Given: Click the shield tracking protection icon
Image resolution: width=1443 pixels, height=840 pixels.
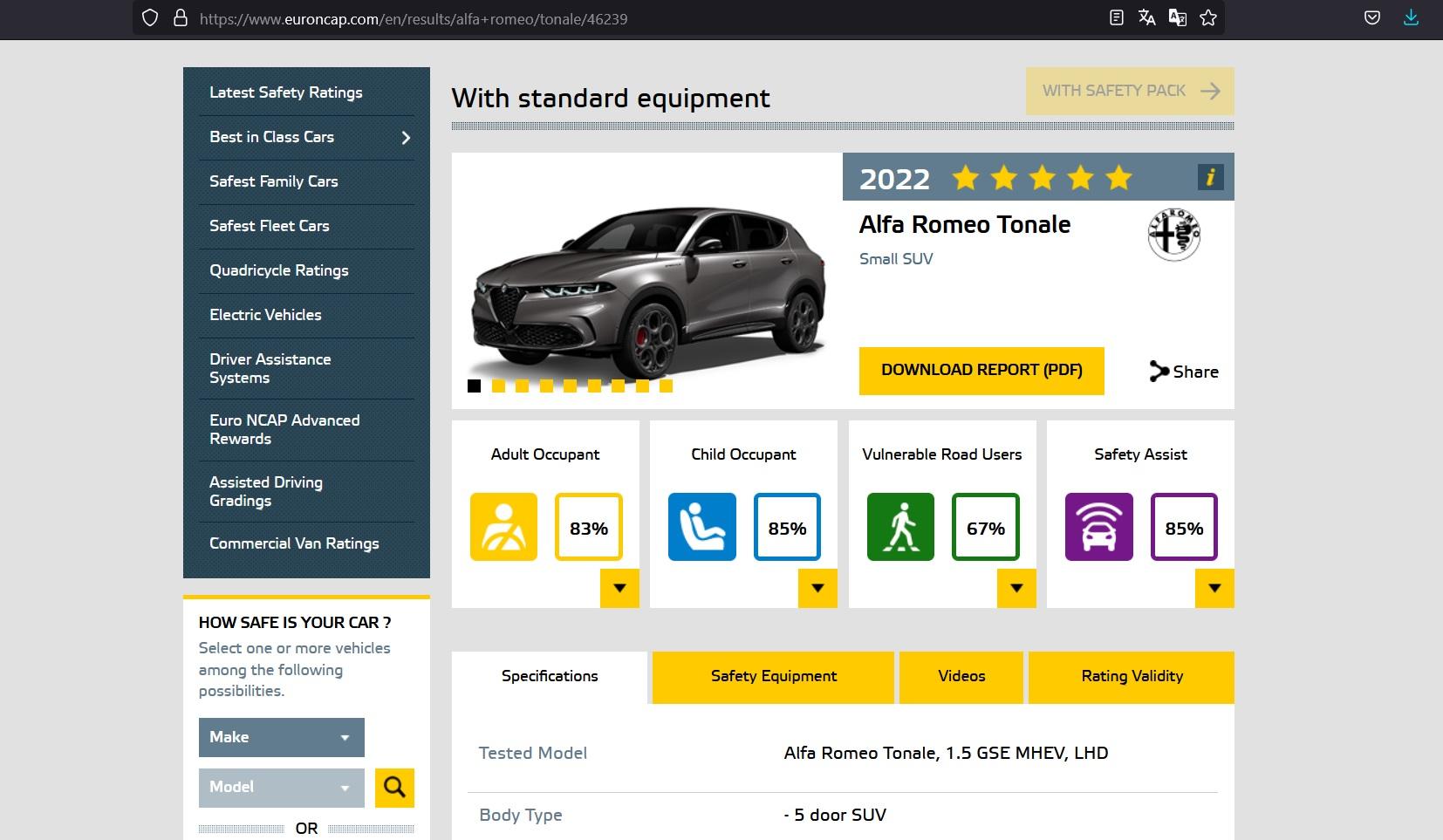Looking at the screenshot, I should pyautogui.click(x=150, y=18).
